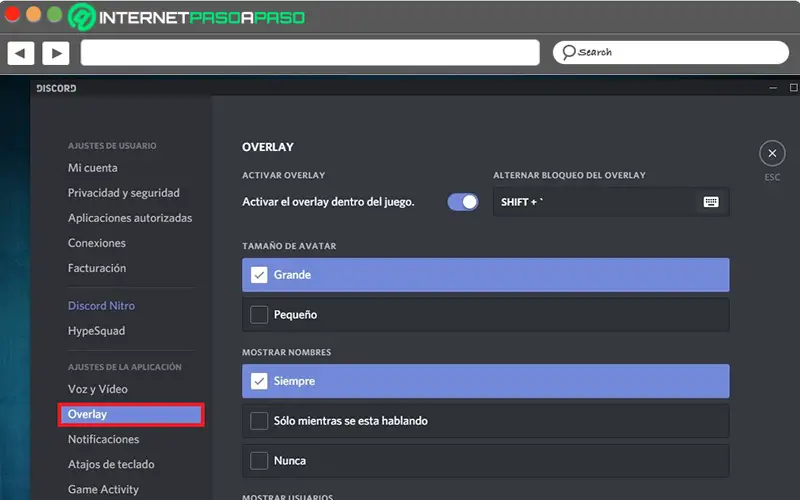Open Privacidad y seguridad settings
Screen dimensions: 800x500
click(124, 193)
